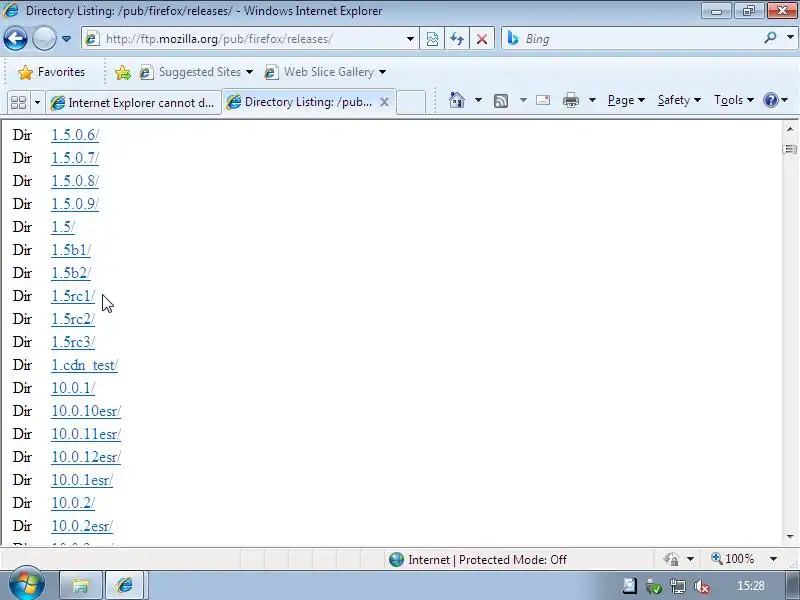
Task: Refresh the page with the Refresh icon
Action: (x=457, y=39)
